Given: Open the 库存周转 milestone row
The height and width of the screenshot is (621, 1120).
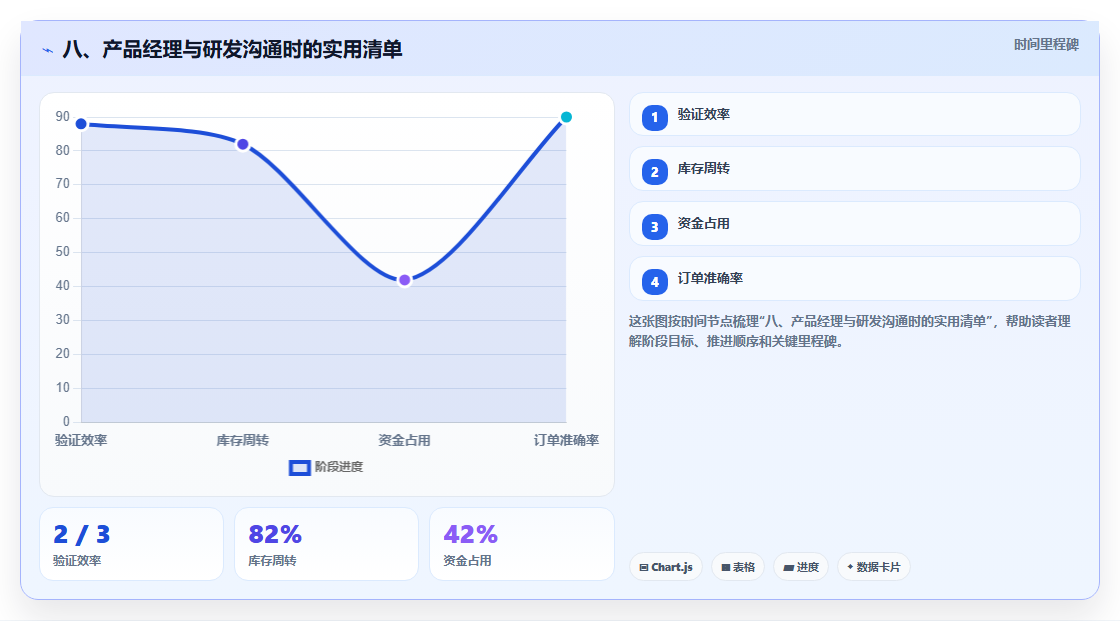Looking at the screenshot, I should pyautogui.click(x=854, y=169).
